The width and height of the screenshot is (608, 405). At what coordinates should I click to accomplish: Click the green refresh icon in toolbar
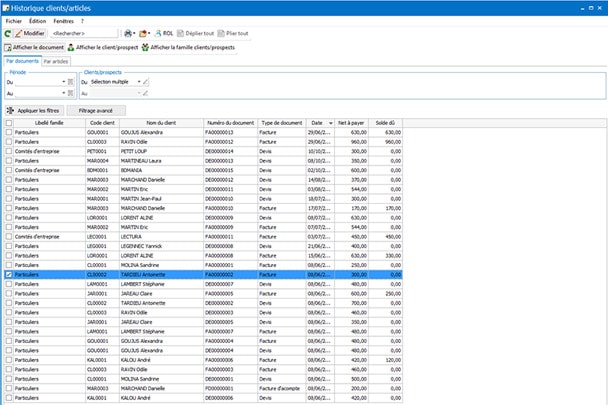tap(7, 34)
